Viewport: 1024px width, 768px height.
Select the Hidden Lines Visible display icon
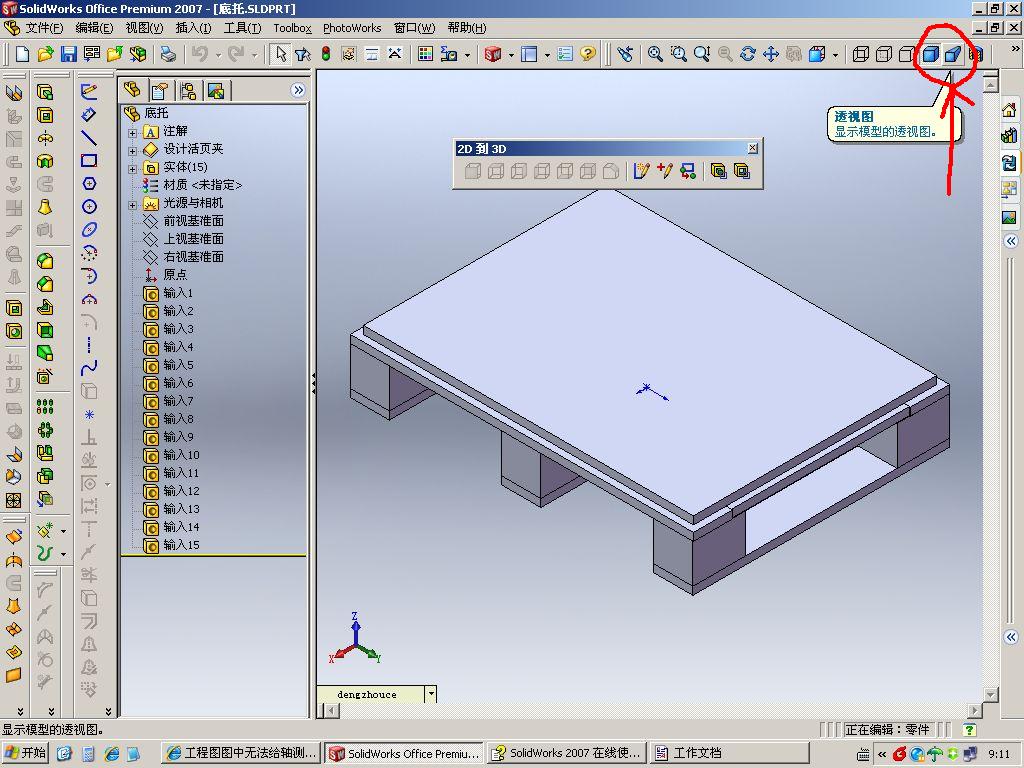[x=884, y=54]
